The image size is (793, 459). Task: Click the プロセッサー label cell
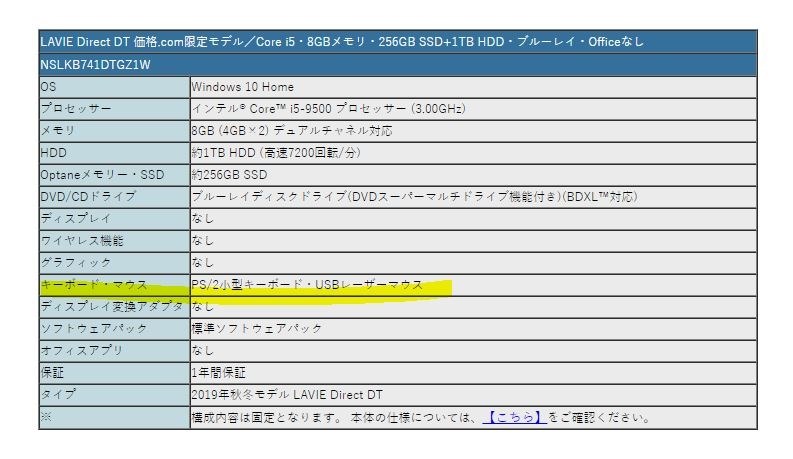click(x=114, y=109)
